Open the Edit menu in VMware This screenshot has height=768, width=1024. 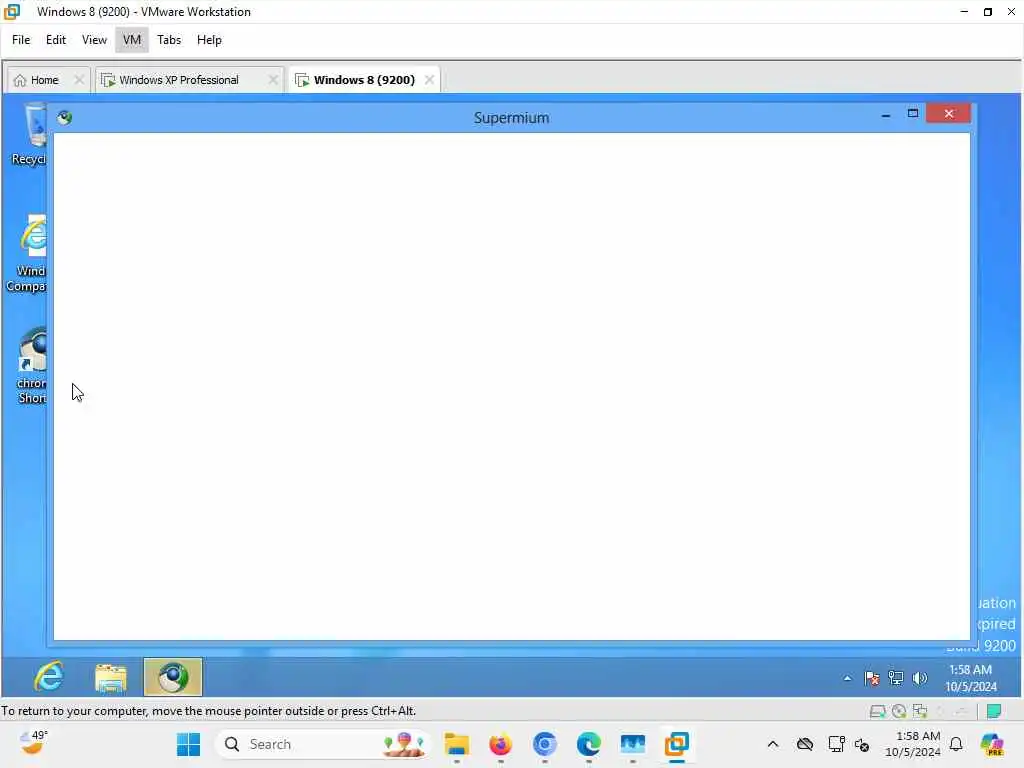pyautogui.click(x=56, y=40)
